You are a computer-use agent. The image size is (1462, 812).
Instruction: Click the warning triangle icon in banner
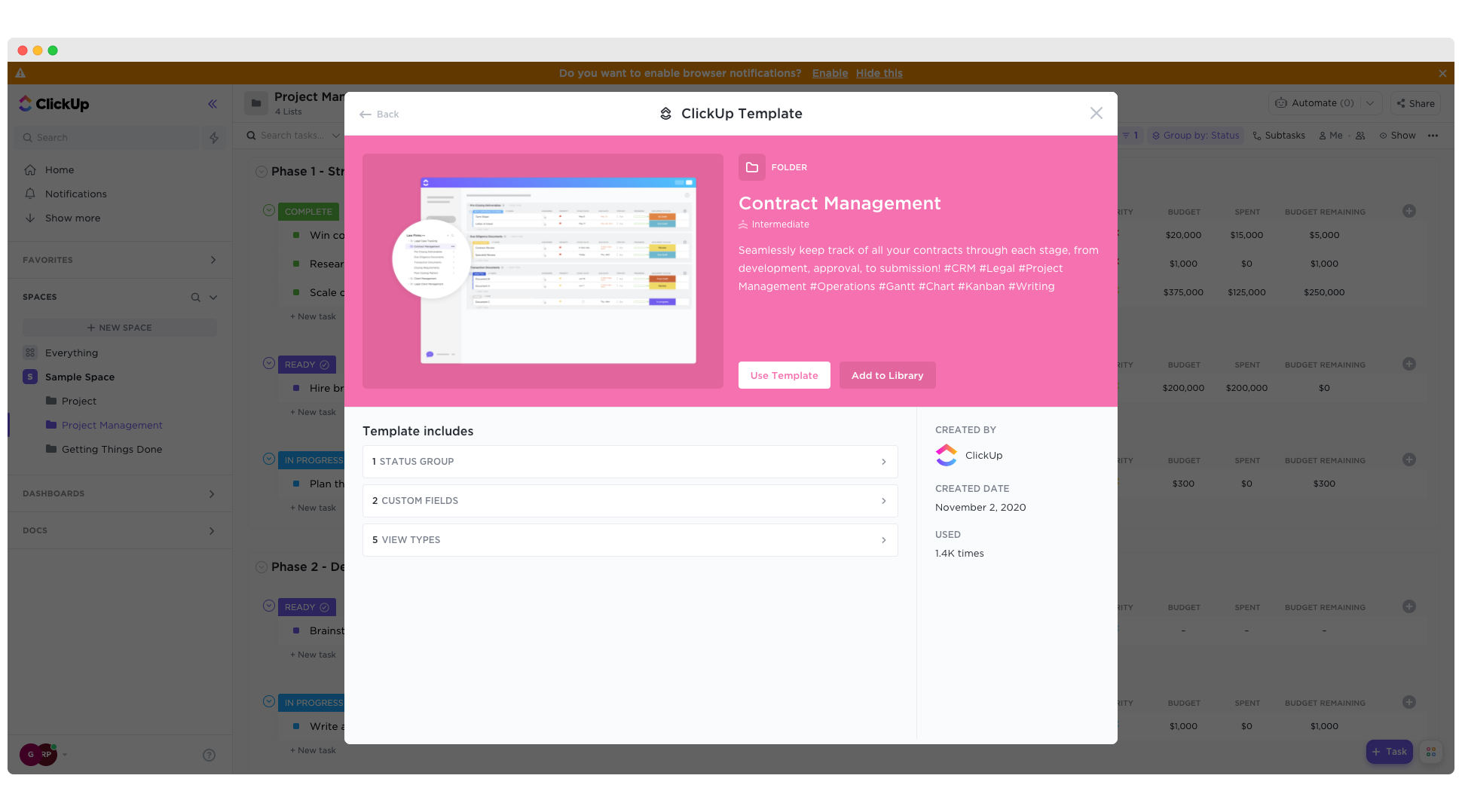20,73
